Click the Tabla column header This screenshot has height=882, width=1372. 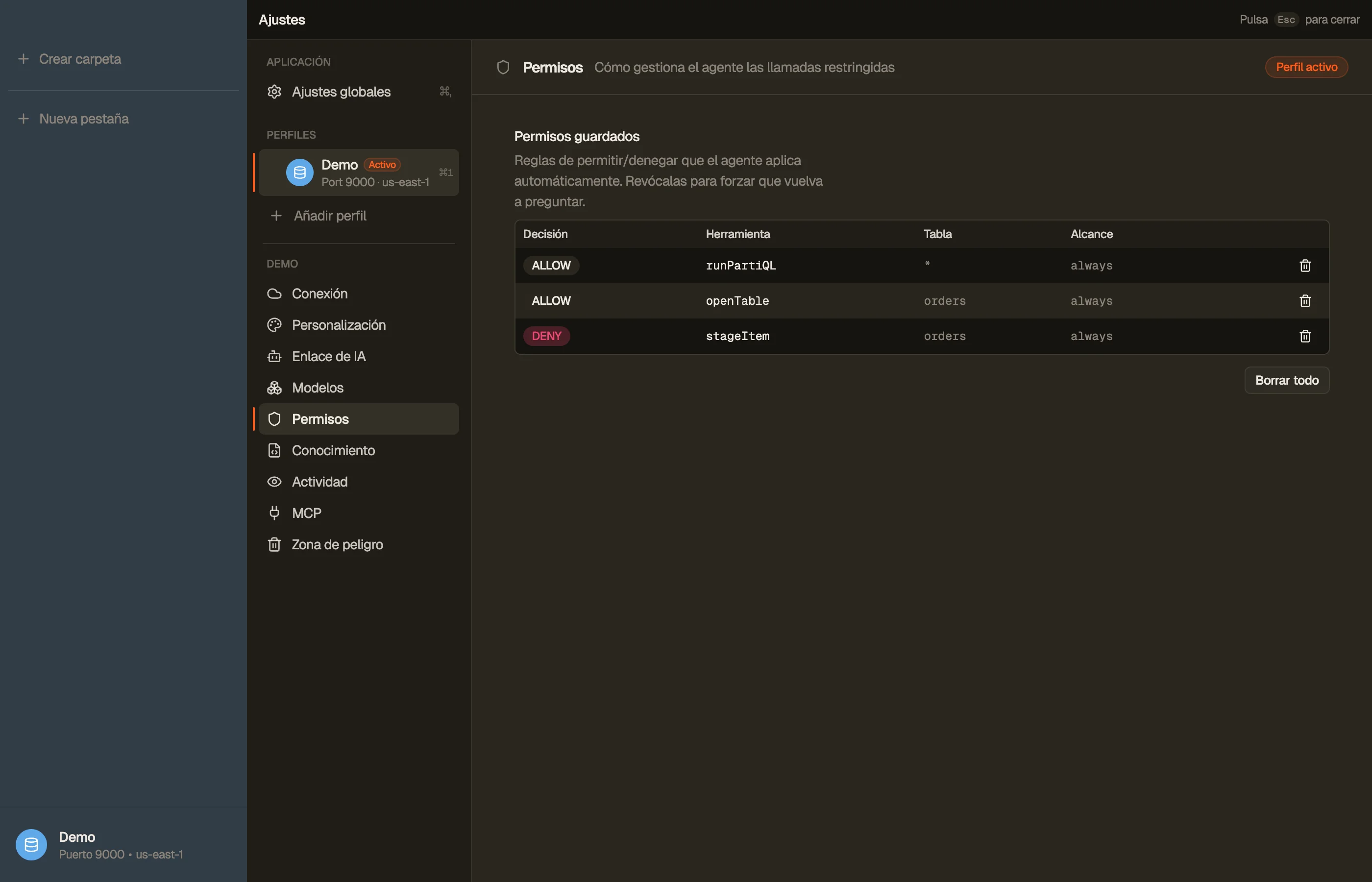pos(937,234)
